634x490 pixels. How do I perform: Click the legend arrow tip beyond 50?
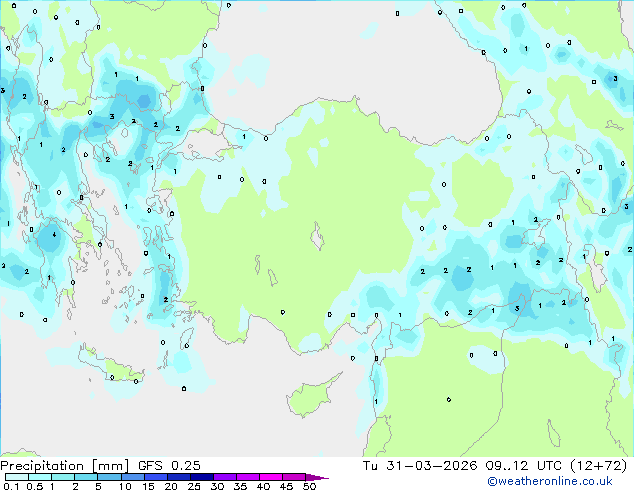click(317, 477)
